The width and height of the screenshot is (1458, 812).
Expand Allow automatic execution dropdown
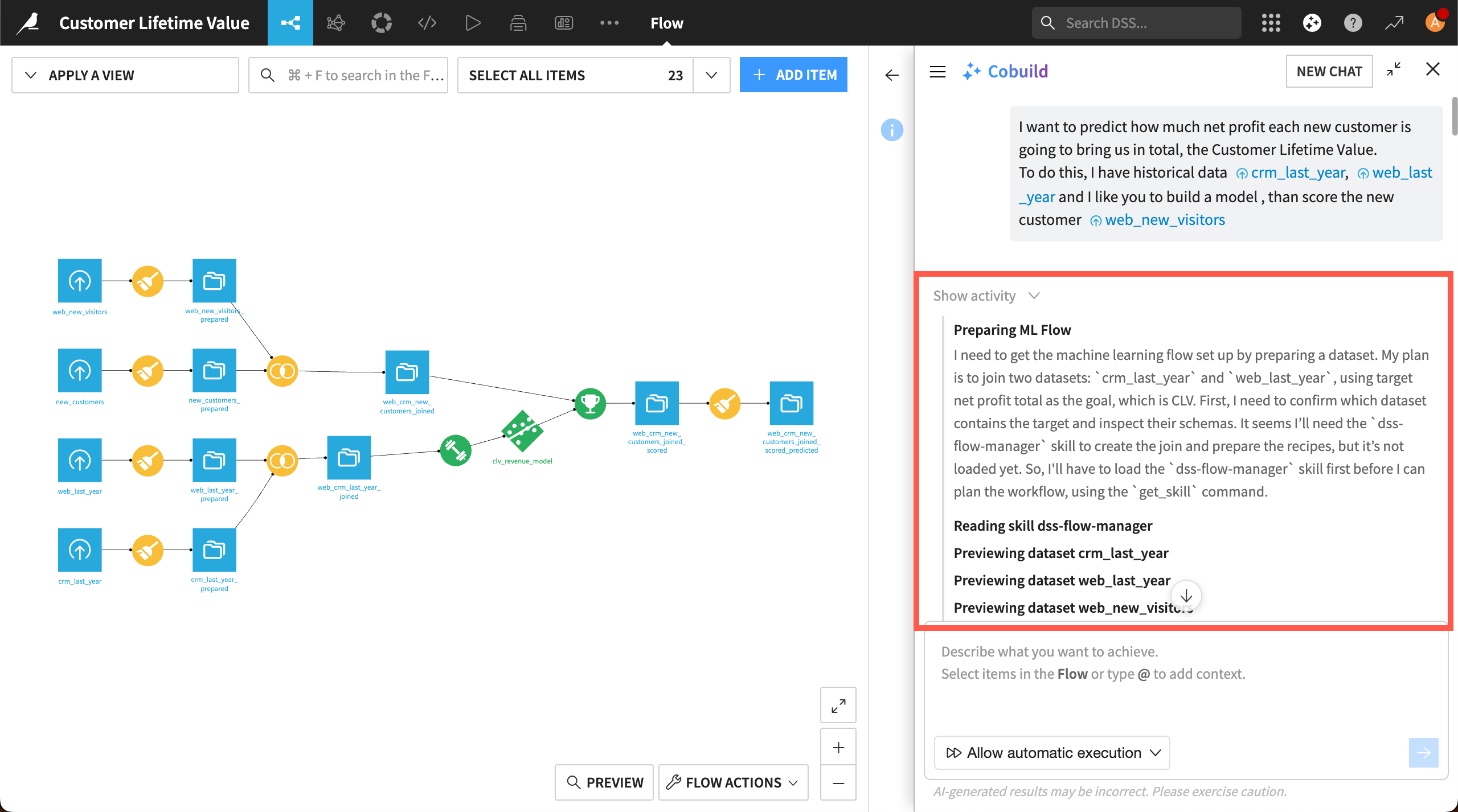1052,753
